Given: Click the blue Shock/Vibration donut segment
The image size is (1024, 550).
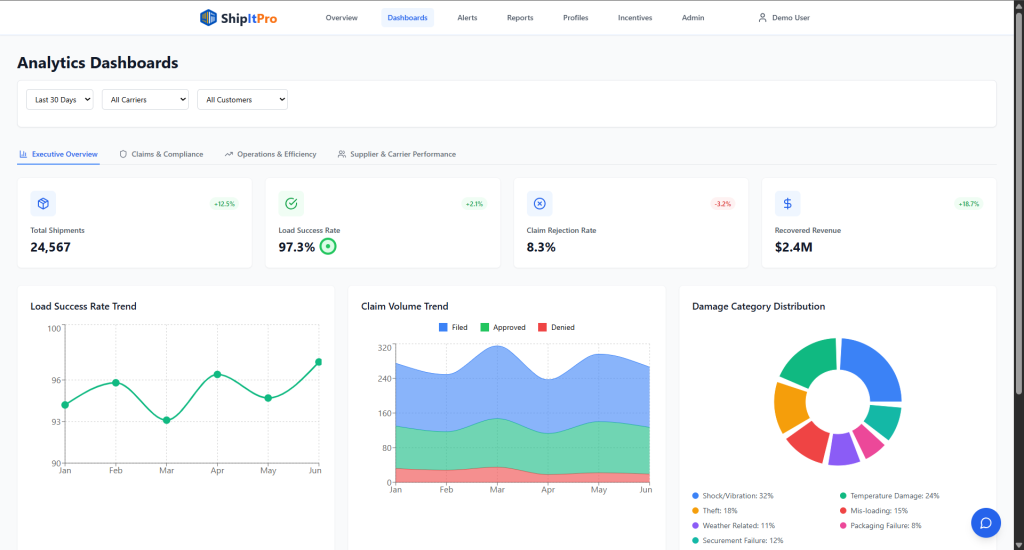Looking at the screenshot, I should pos(876,368).
